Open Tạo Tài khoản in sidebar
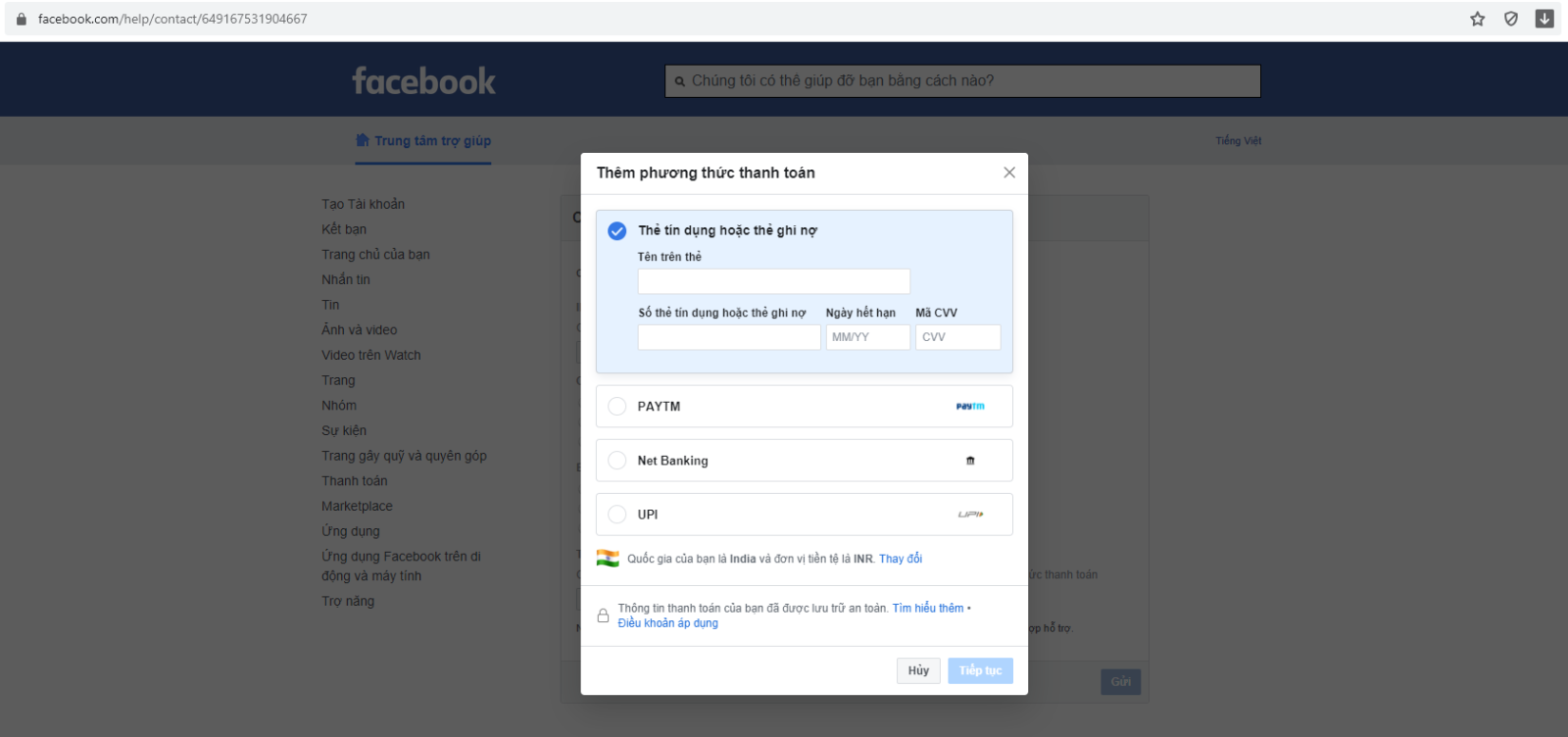The image size is (1568, 737). (364, 204)
